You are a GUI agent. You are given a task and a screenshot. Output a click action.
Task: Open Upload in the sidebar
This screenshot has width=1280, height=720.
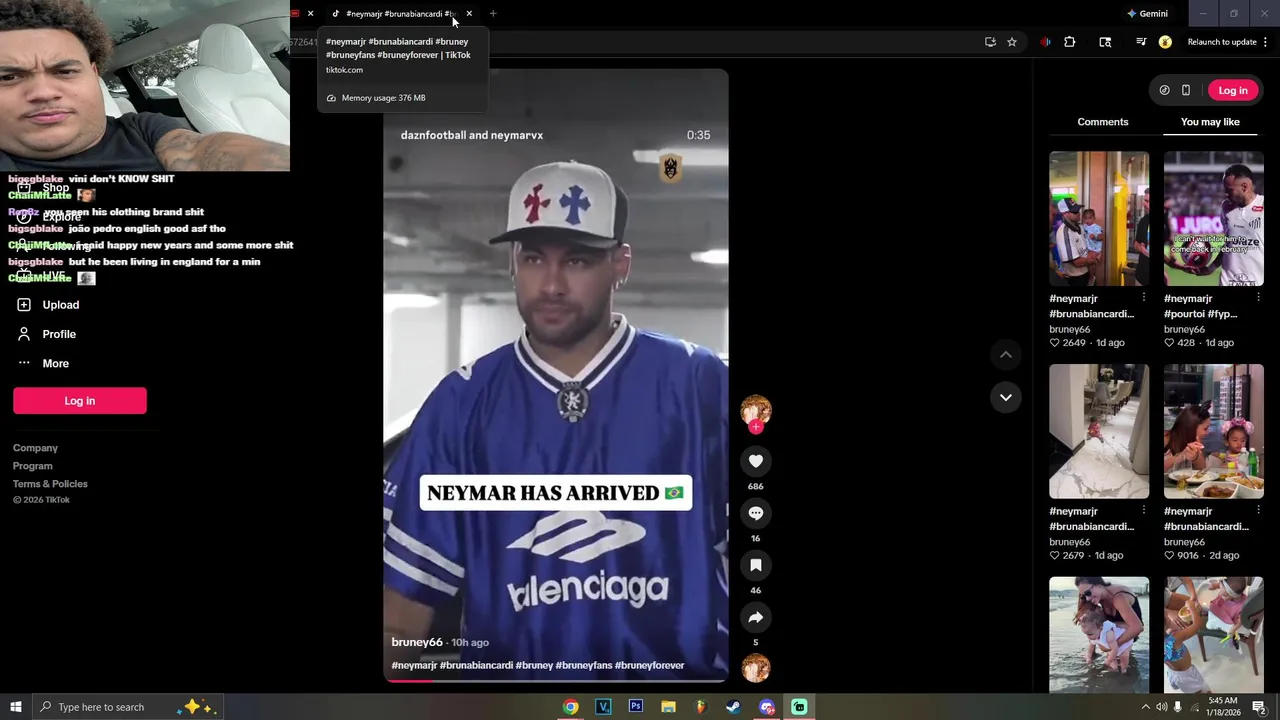61,305
